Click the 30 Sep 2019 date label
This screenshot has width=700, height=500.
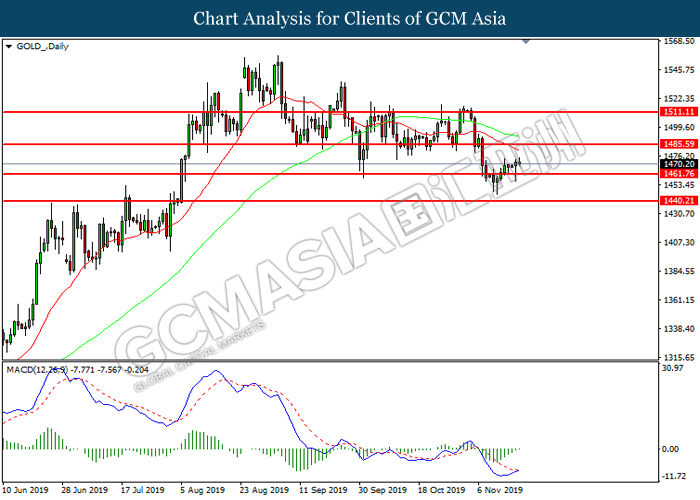tap(383, 490)
